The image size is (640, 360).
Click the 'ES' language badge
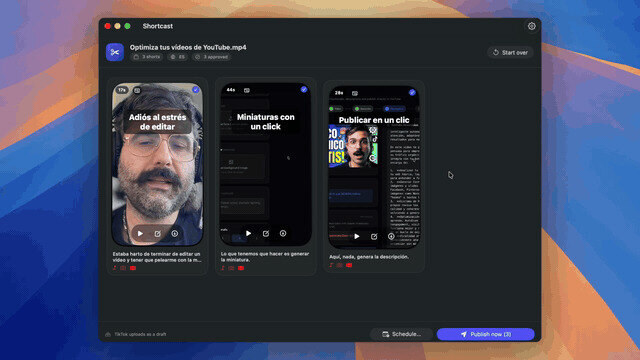[x=178, y=57]
